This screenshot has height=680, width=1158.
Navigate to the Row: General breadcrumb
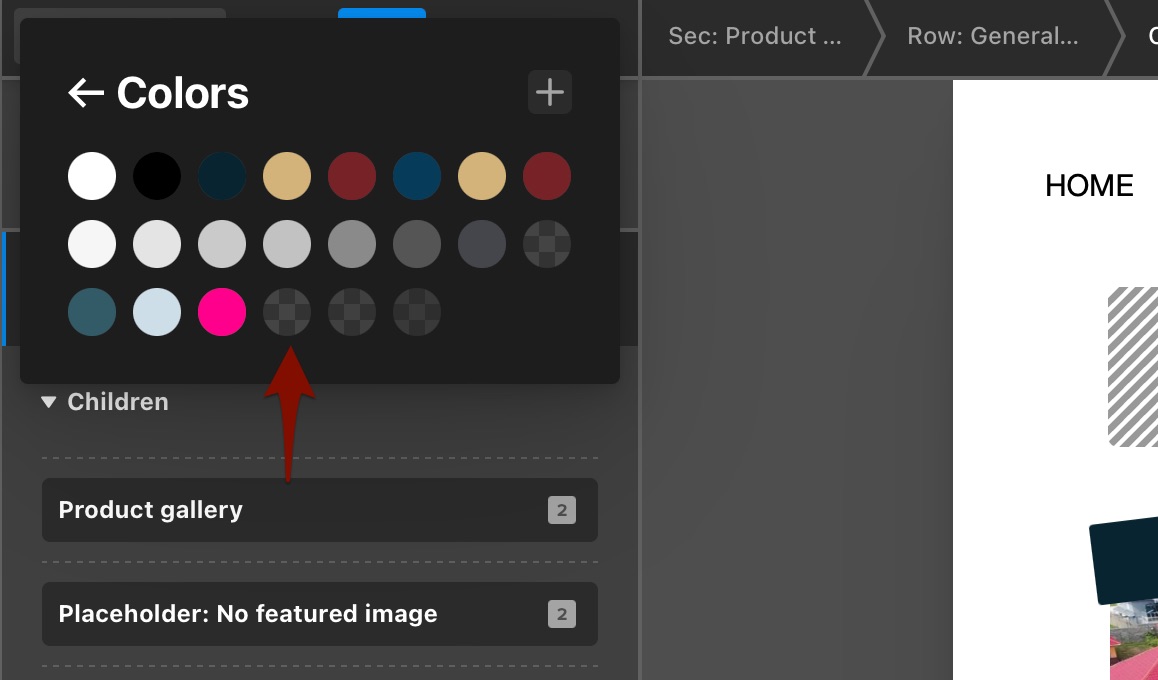point(992,37)
